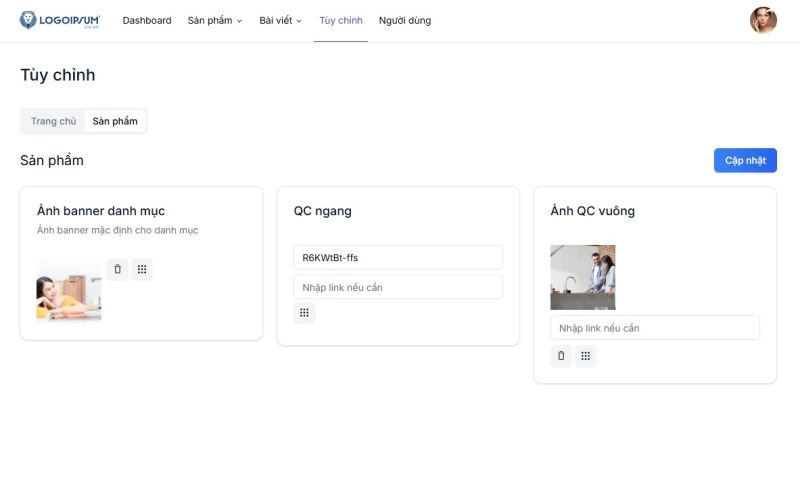Click the category banner image thumbnail
Image resolution: width=800 pixels, height=500 pixels.
click(x=69, y=290)
